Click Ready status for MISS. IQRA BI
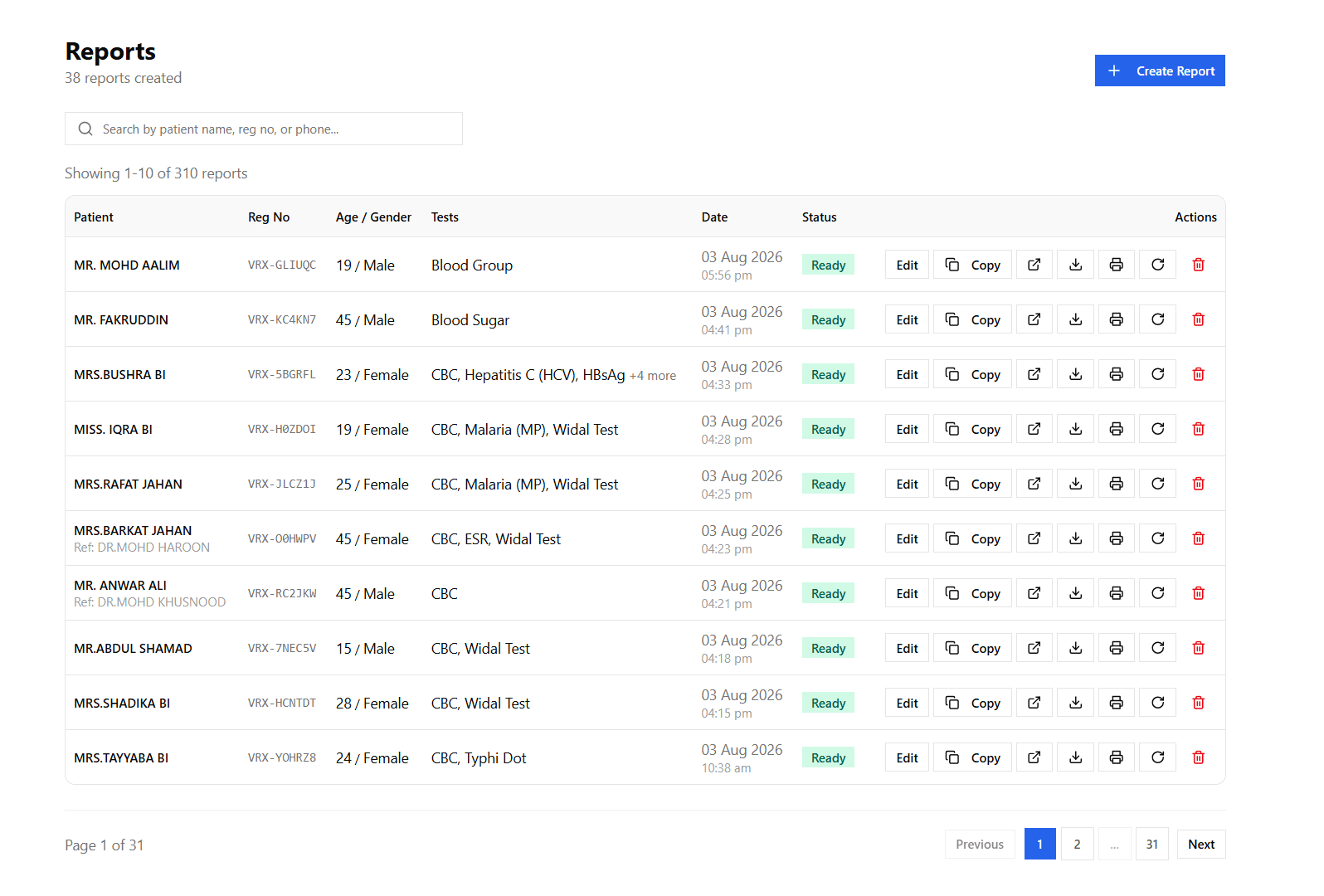The width and height of the screenshot is (1324, 896). pos(829,429)
